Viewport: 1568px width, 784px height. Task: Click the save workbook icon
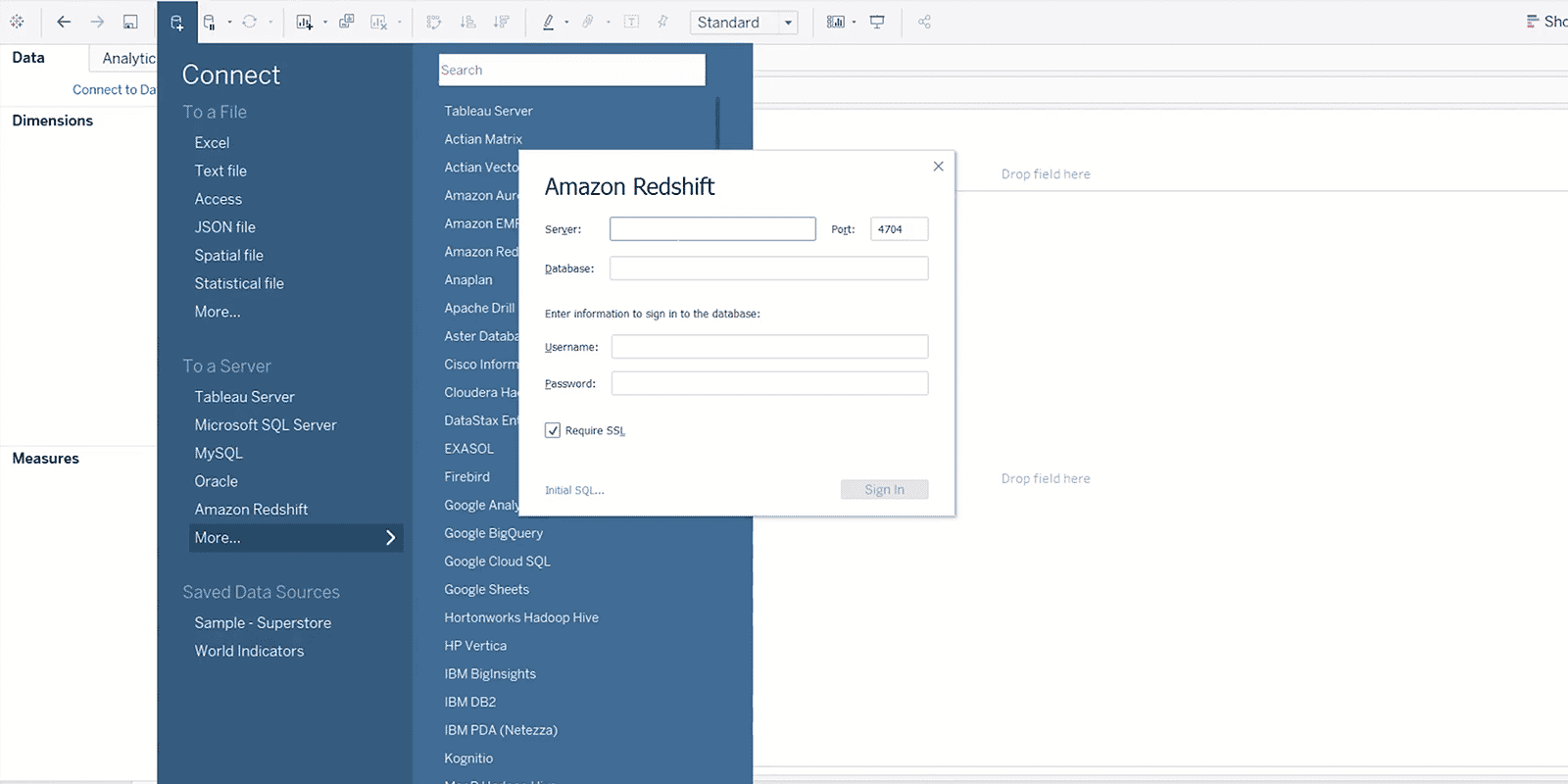(130, 22)
